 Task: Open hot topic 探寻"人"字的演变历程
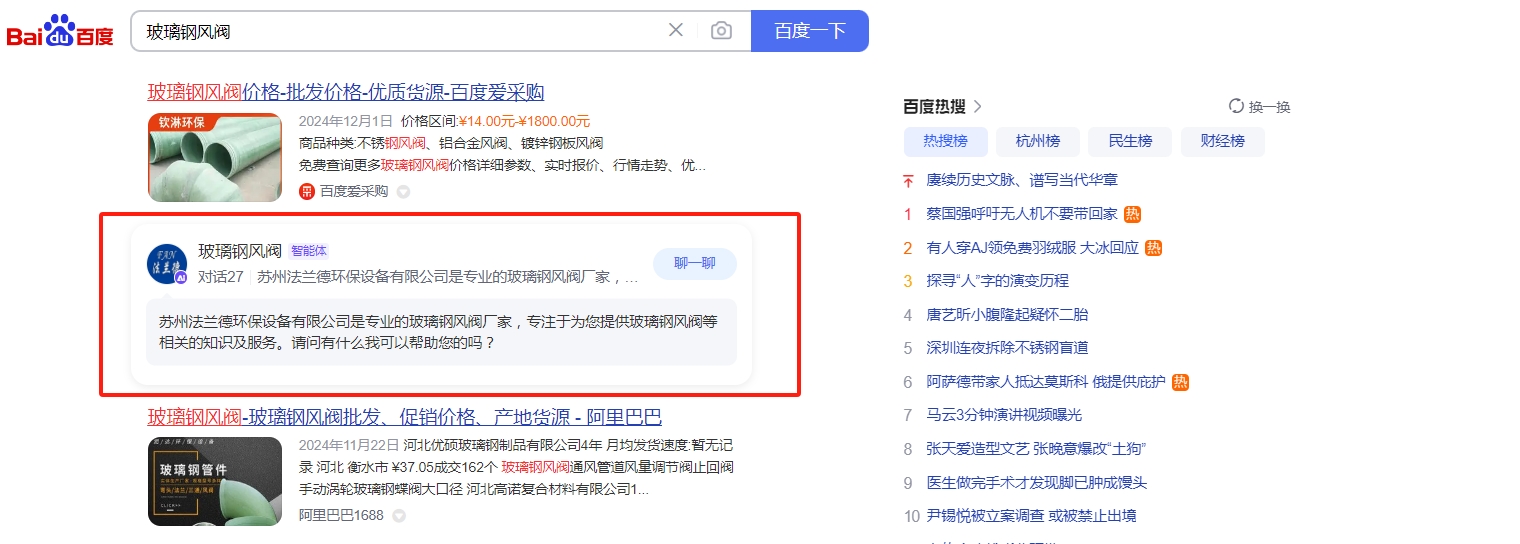[998, 281]
